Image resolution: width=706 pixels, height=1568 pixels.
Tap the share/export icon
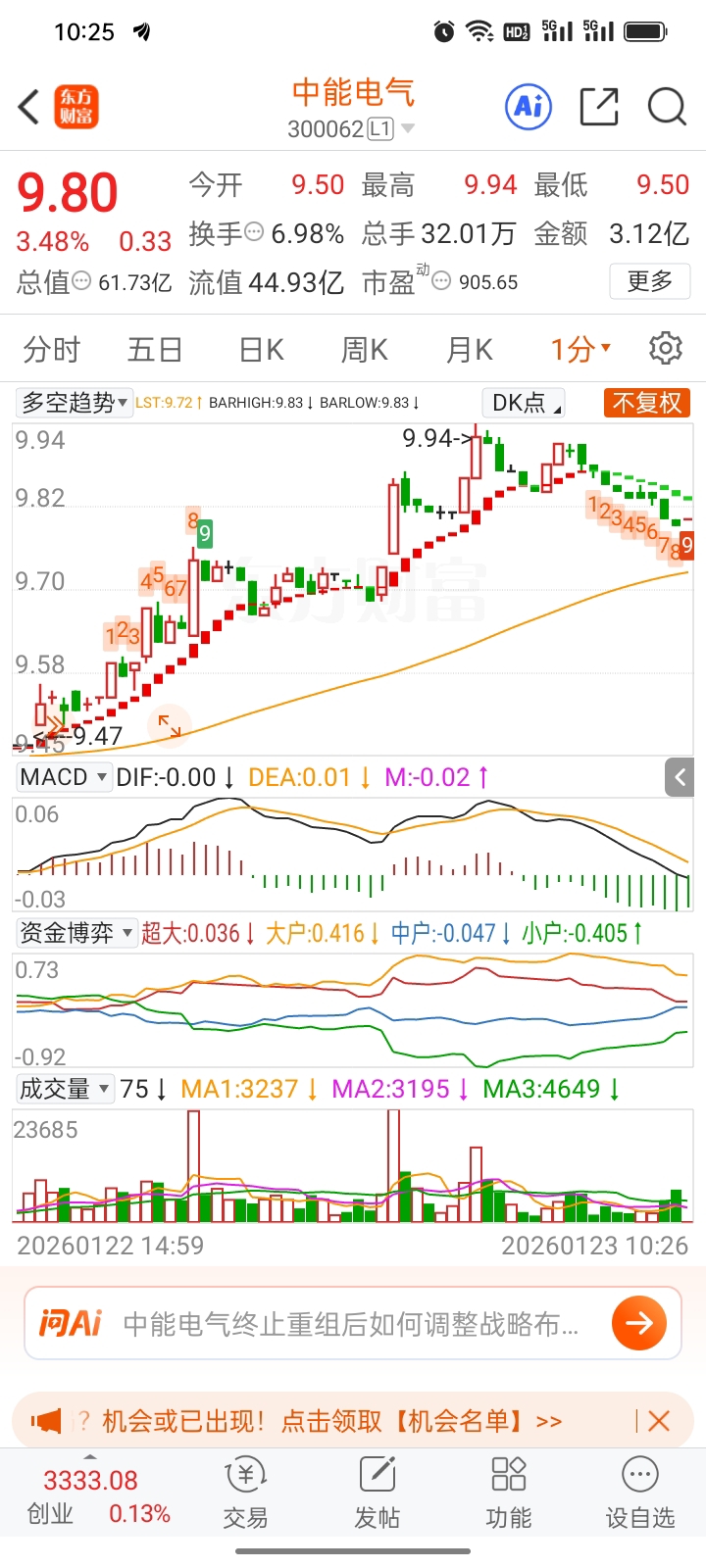[x=599, y=106]
